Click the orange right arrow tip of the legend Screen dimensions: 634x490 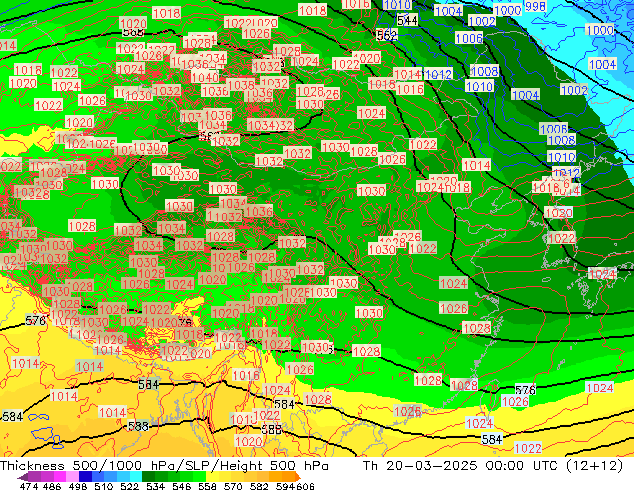coord(298,476)
